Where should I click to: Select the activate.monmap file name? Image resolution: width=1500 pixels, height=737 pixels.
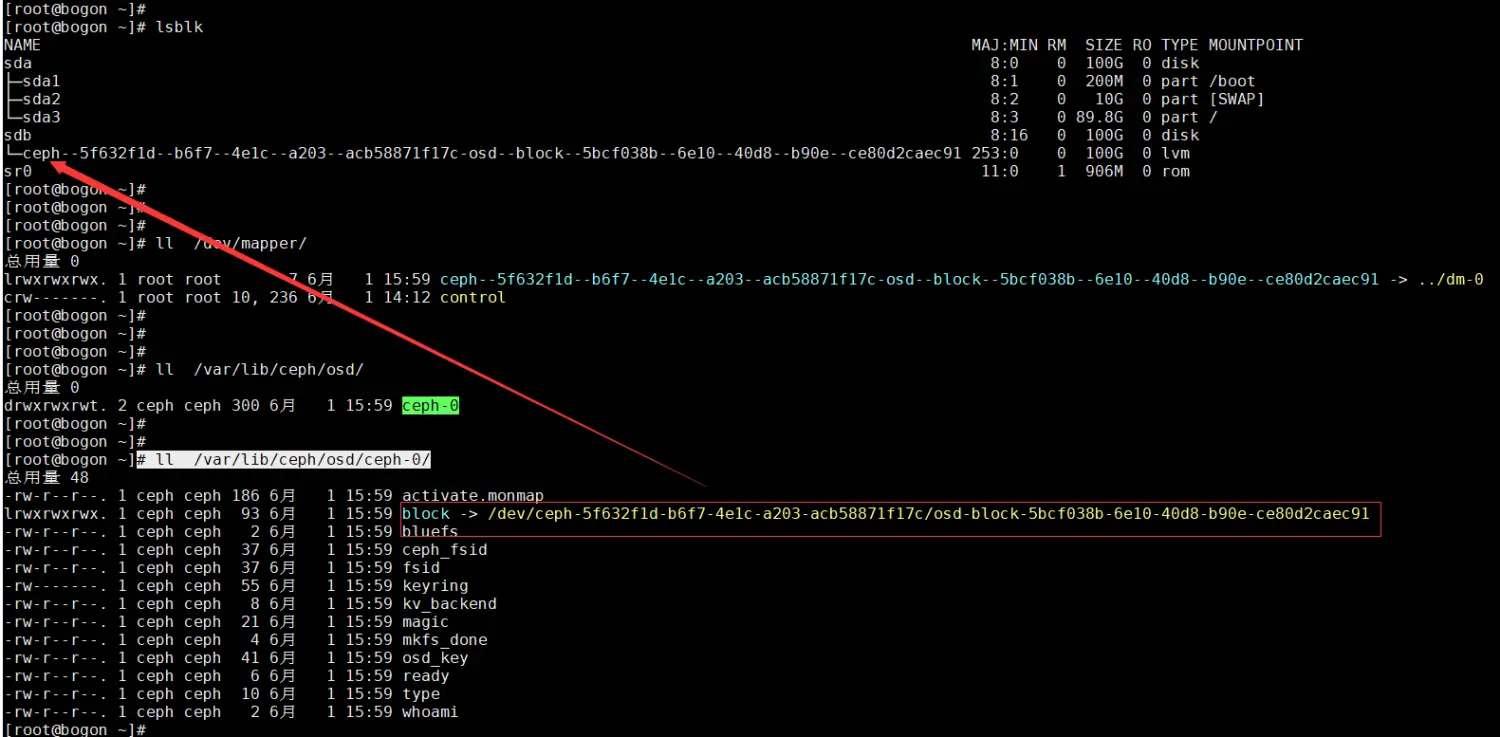[473, 495]
